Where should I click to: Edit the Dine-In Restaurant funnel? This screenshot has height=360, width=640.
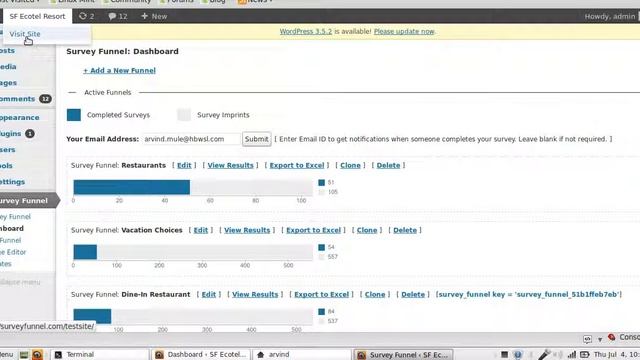209,294
